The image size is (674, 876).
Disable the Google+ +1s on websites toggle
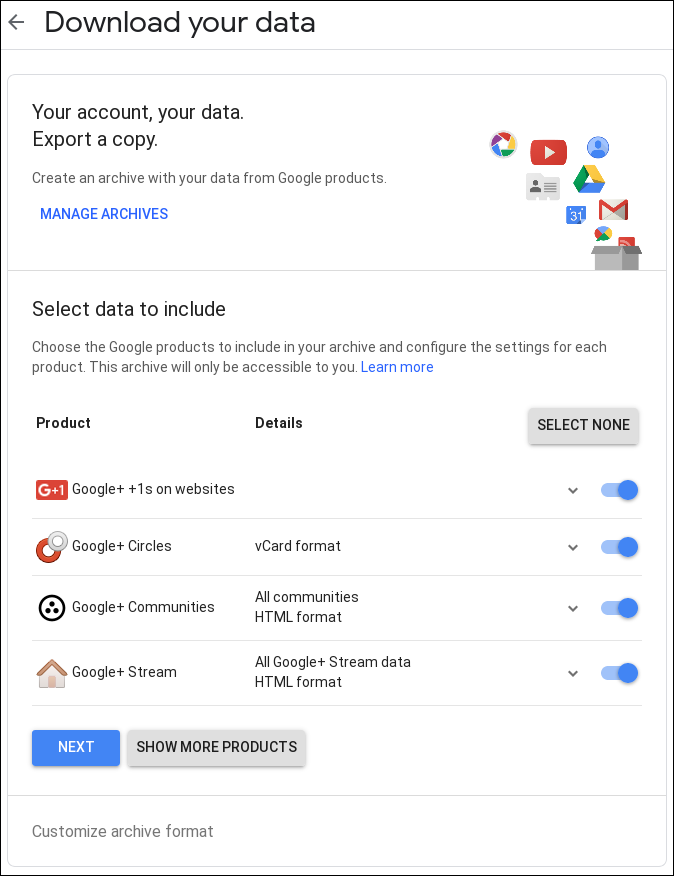pyautogui.click(x=619, y=490)
